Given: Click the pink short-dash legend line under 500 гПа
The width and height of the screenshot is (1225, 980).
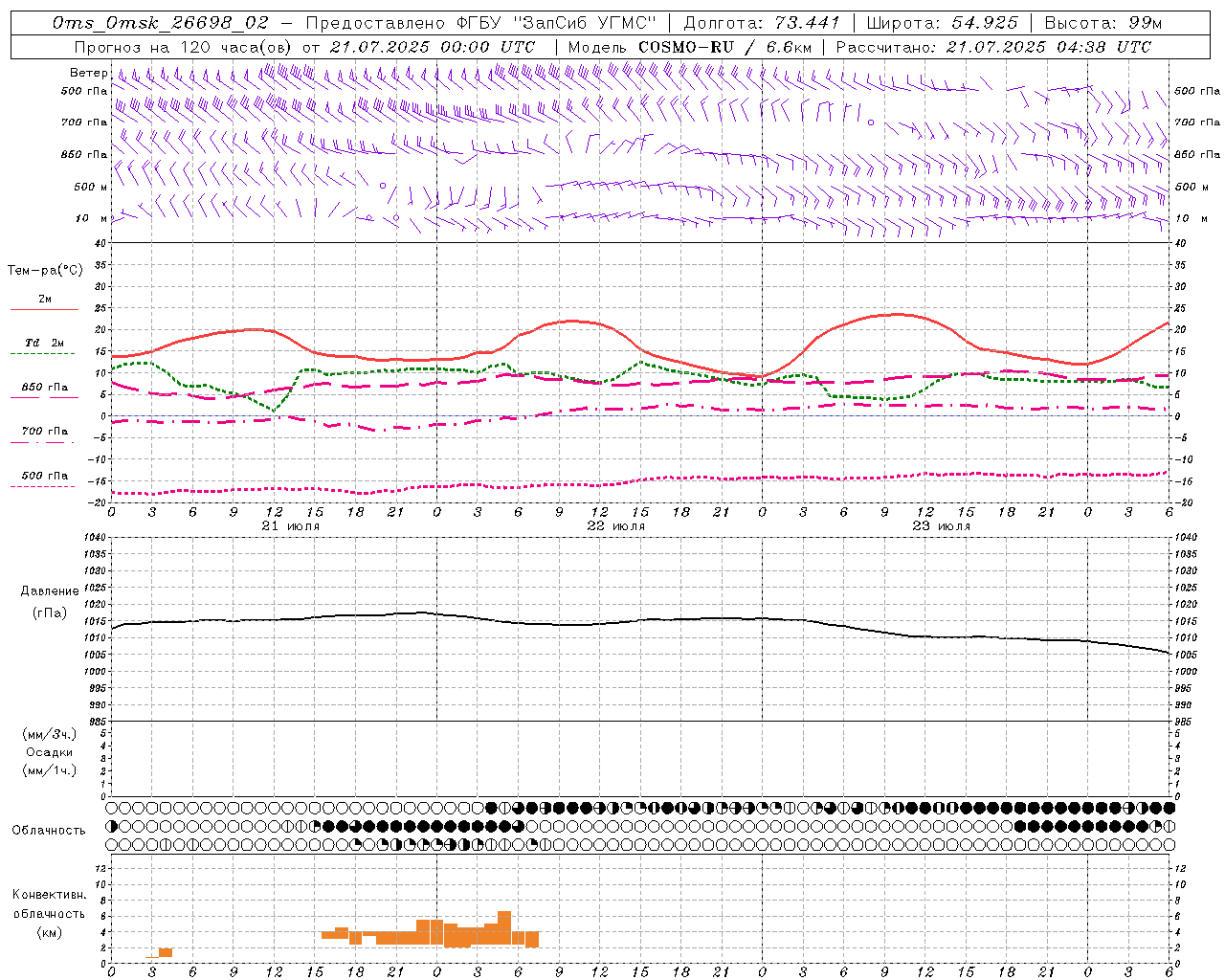Looking at the screenshot, I should 44,486.
